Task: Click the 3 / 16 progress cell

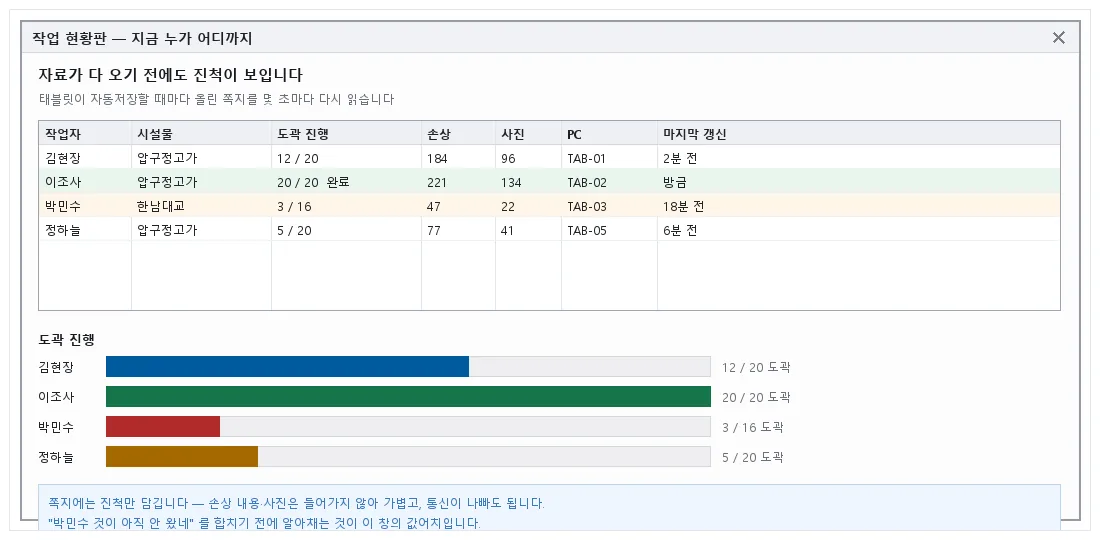Action: (347, 206)
